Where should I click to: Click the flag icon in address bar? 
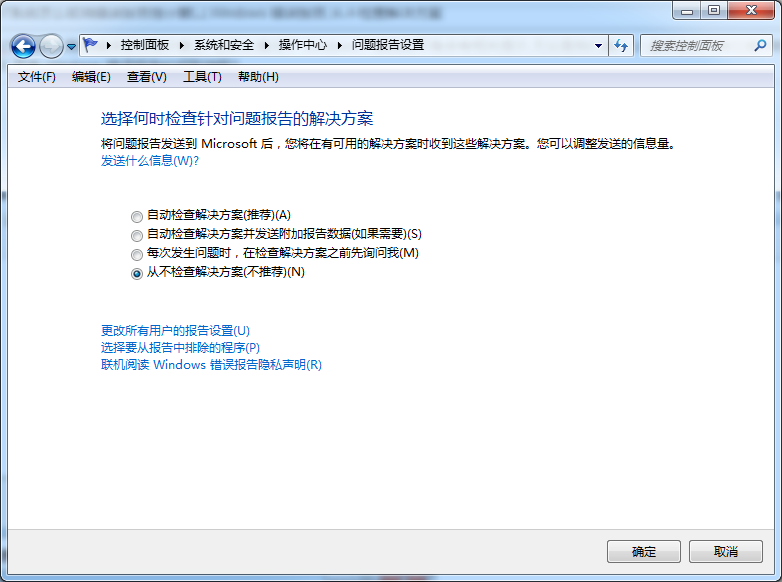91,45
